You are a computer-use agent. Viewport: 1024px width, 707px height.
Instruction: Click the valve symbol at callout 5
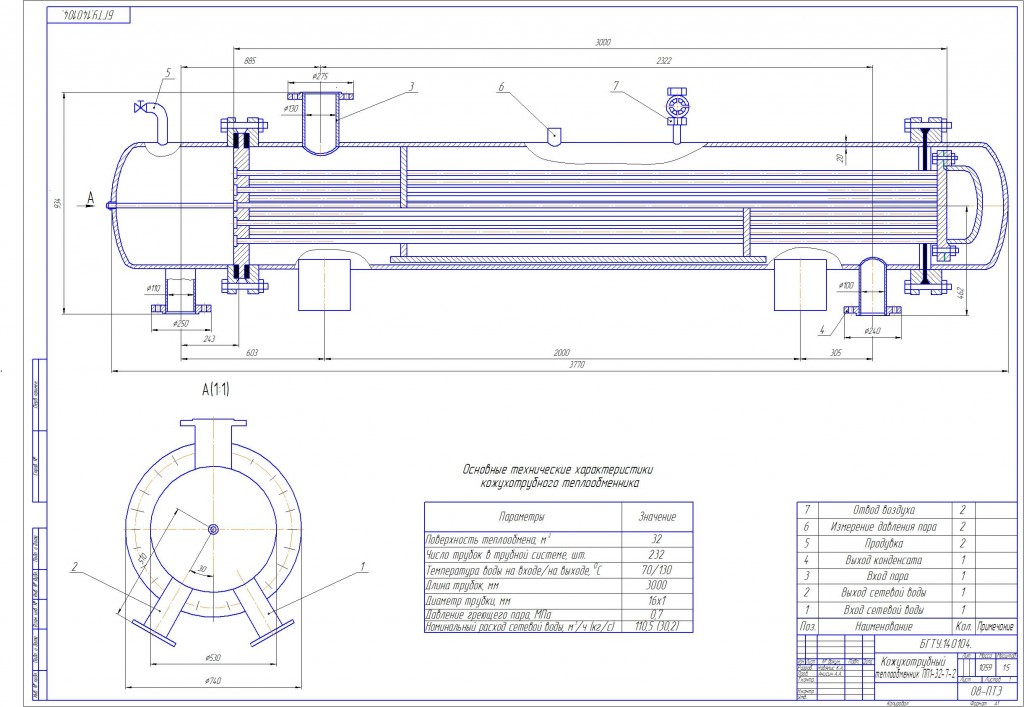pos(140,108)
